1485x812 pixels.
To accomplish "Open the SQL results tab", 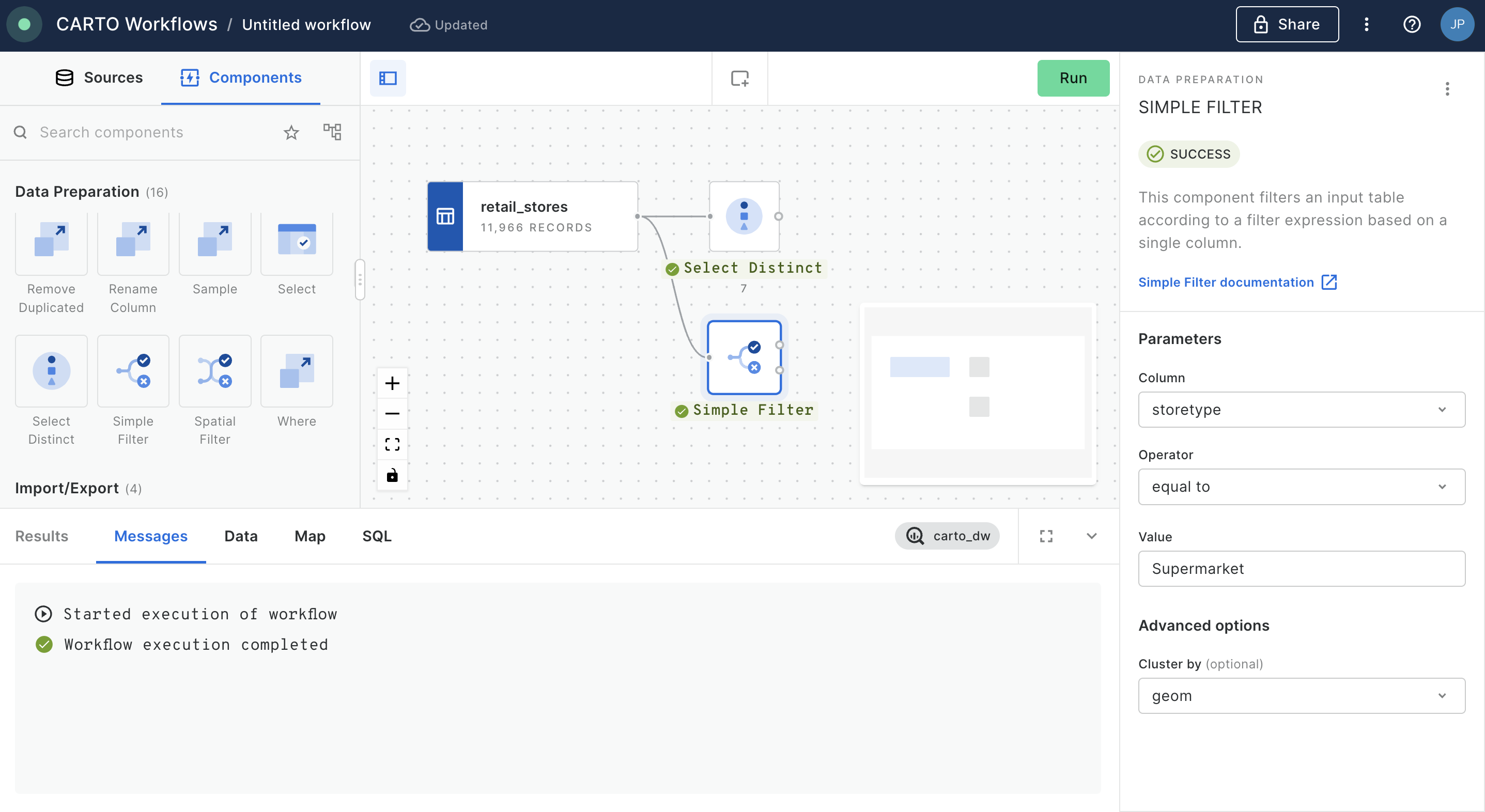I will click(377, 536).
